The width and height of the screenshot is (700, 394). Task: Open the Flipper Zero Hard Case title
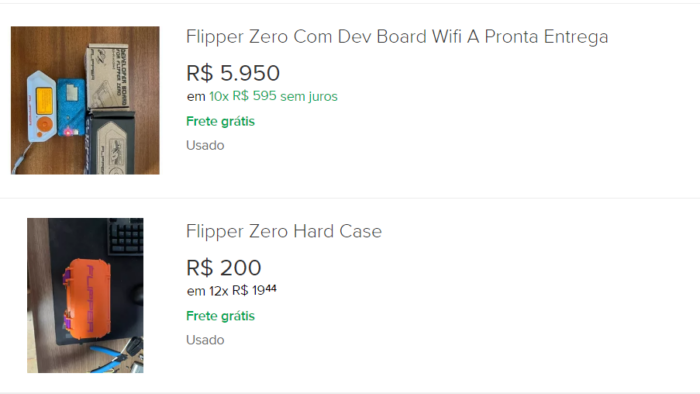point(284,232)
